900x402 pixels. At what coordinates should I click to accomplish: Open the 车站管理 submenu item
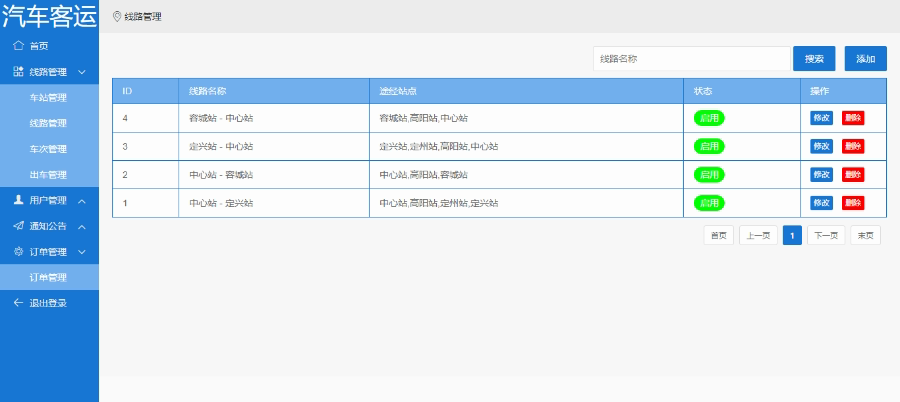[x=49, y=98]
